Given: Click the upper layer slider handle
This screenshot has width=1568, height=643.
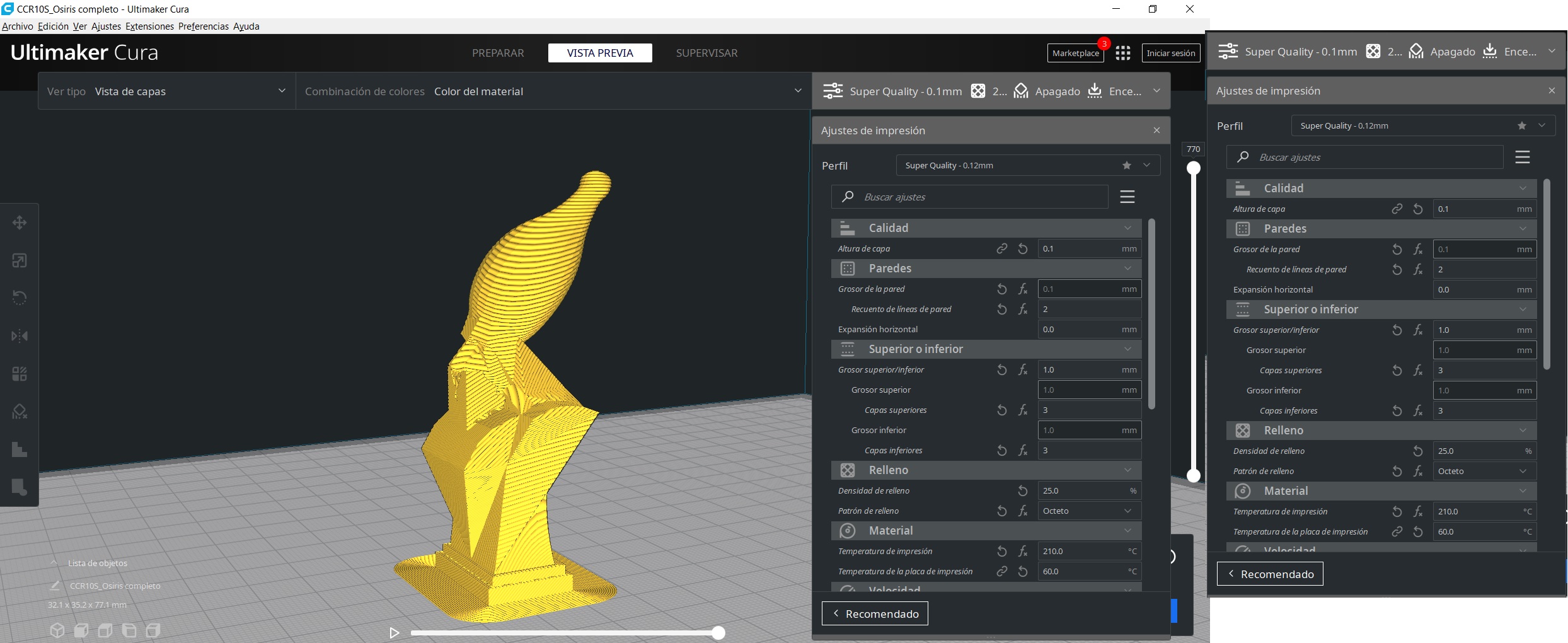Looking at the screenshot, I should [x=1193, y=168].
